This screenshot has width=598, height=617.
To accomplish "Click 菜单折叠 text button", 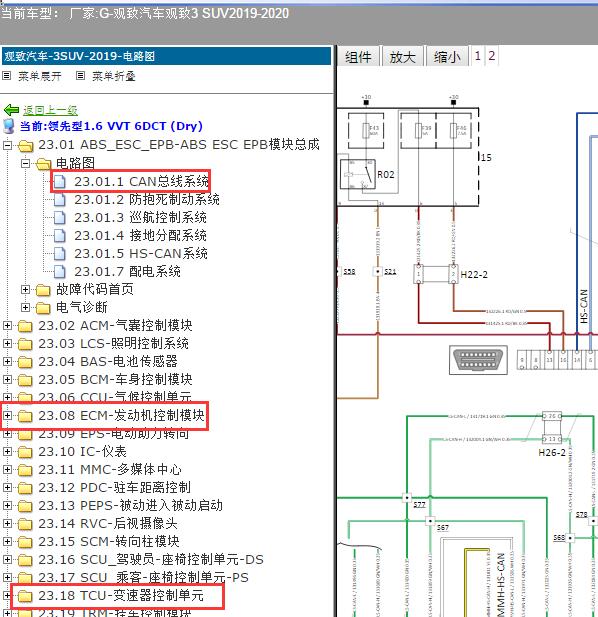I will pyautogui.click(x=114, y=76).
